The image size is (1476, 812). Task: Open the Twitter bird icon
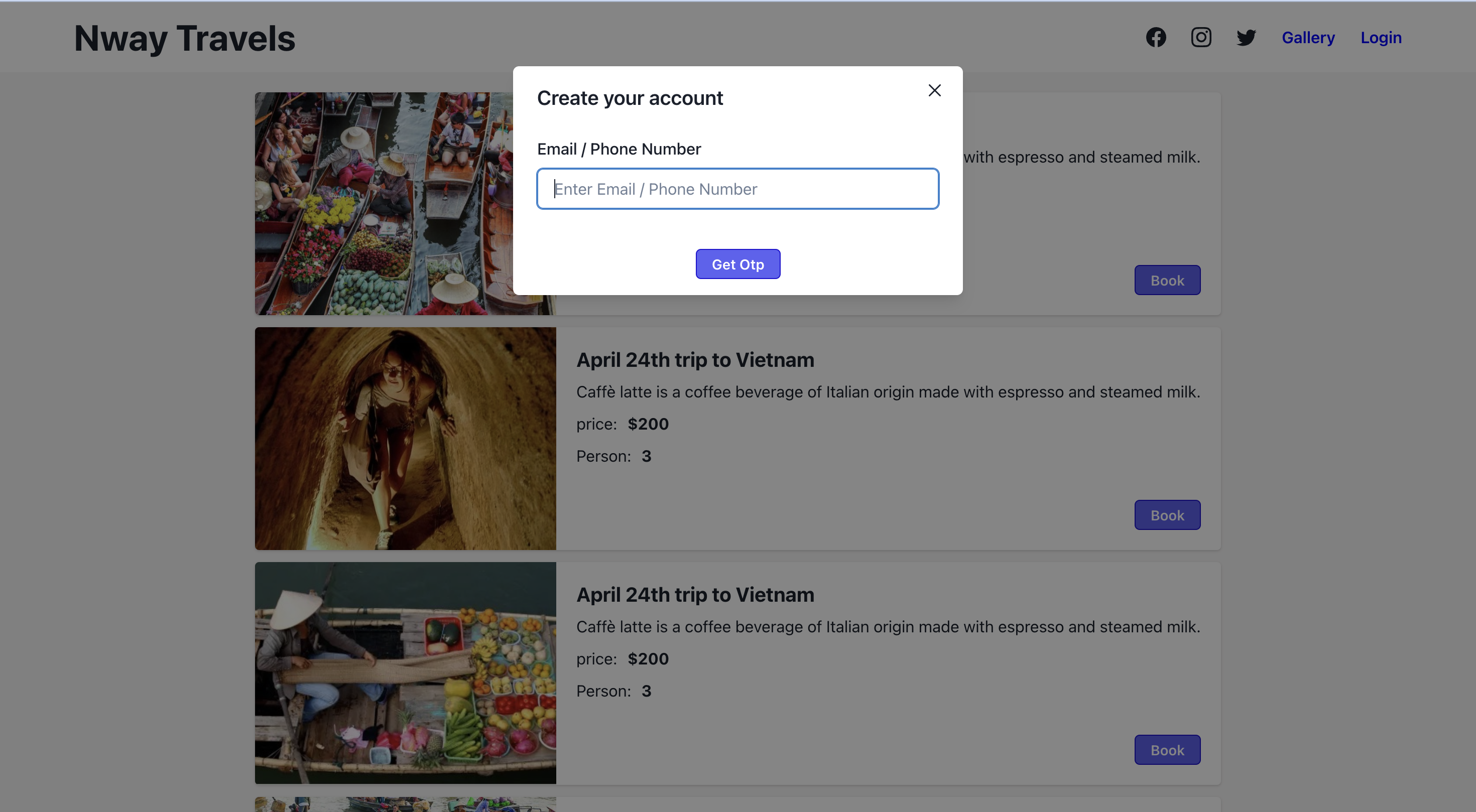(1246, 38)
